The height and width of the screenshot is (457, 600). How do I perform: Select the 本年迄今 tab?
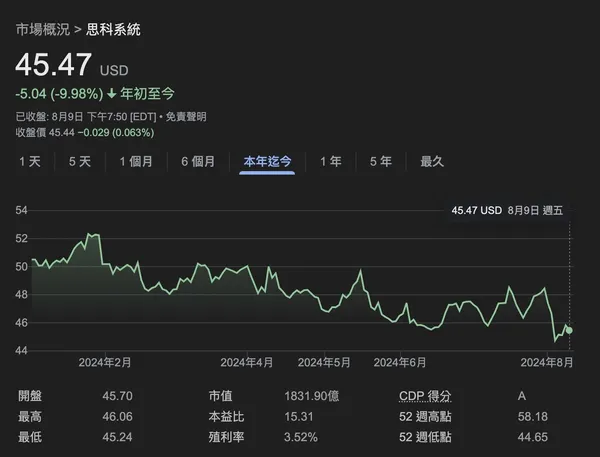267,162
